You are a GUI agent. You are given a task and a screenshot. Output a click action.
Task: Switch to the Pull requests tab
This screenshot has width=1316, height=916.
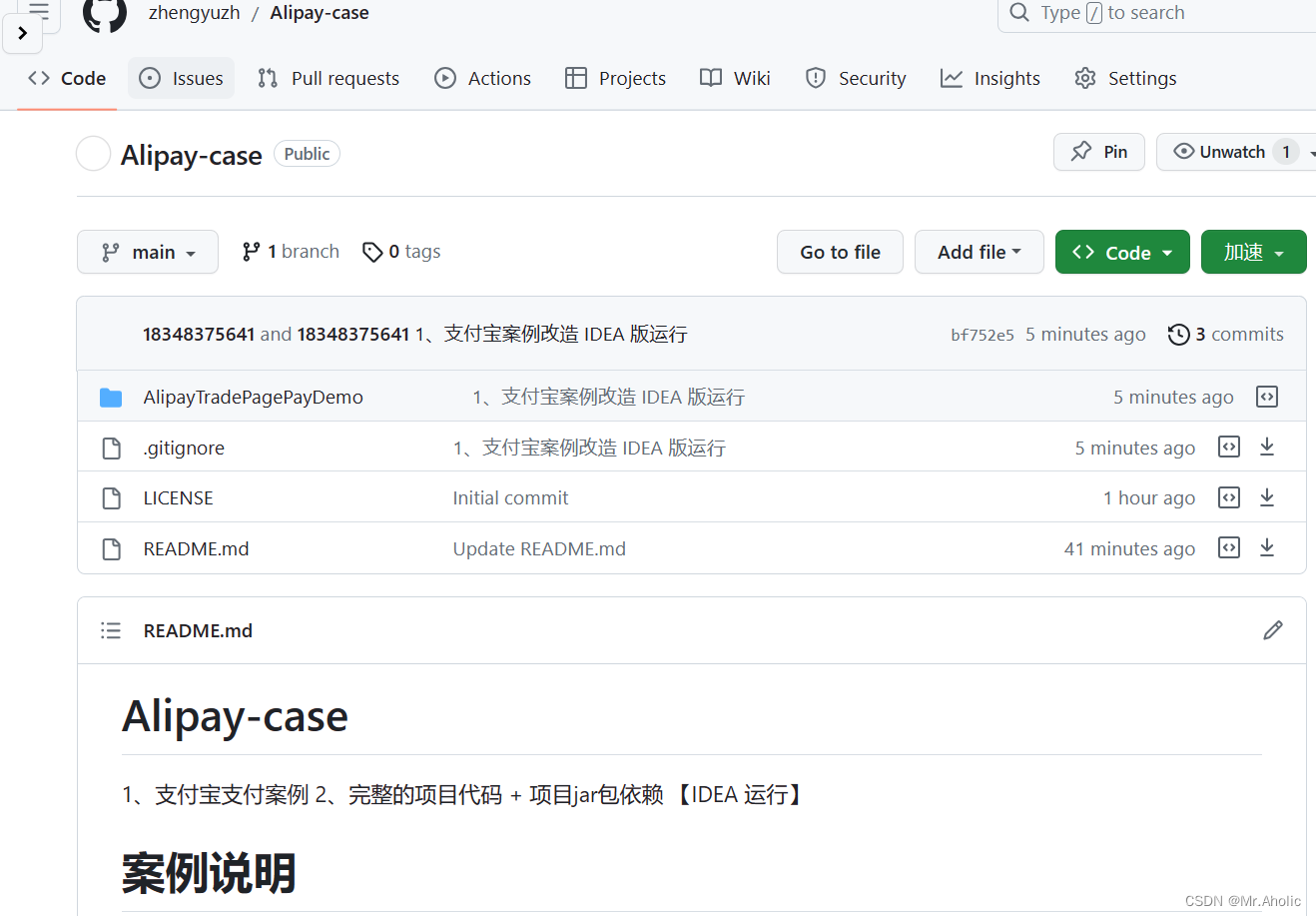pyautogui.click(x=329, y=78)
